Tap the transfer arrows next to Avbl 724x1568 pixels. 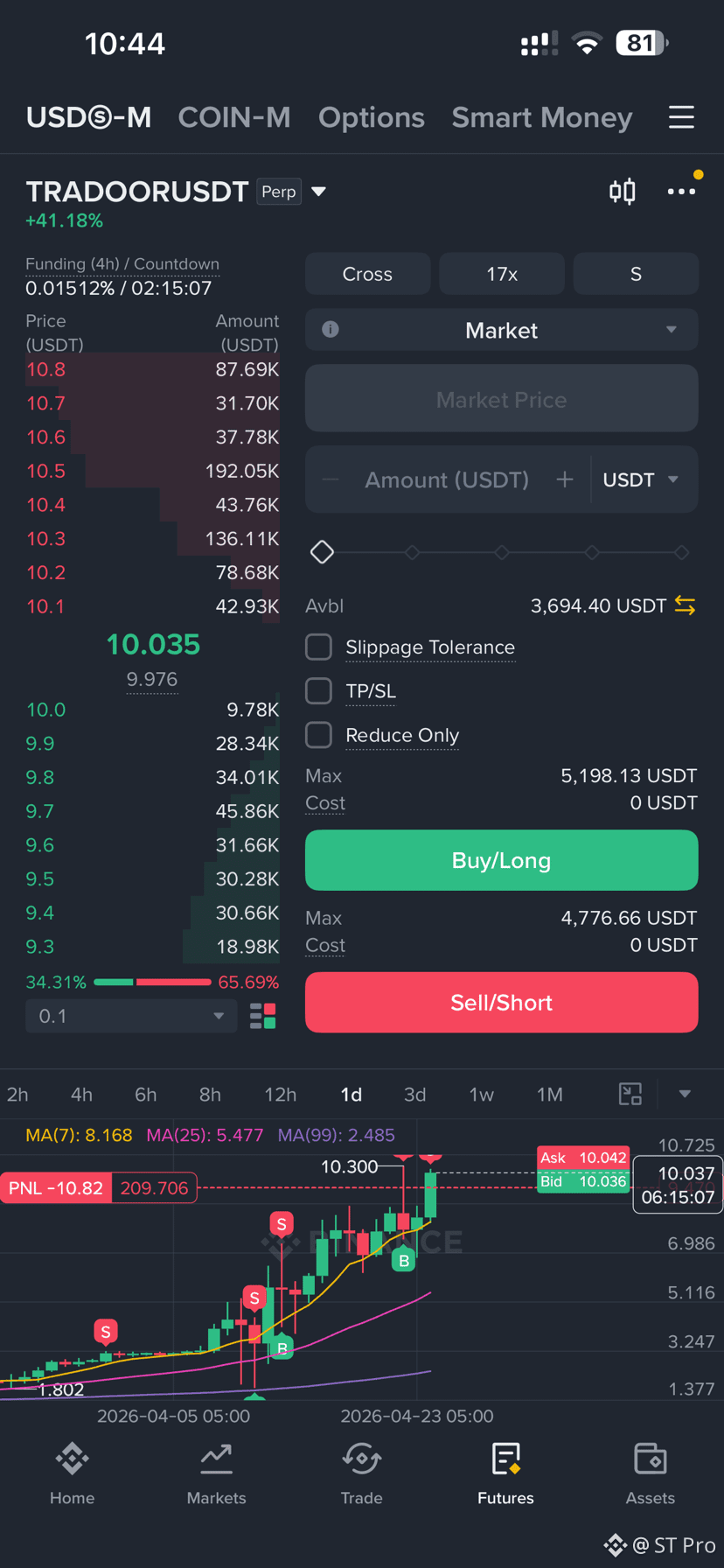tap(685, 605)
